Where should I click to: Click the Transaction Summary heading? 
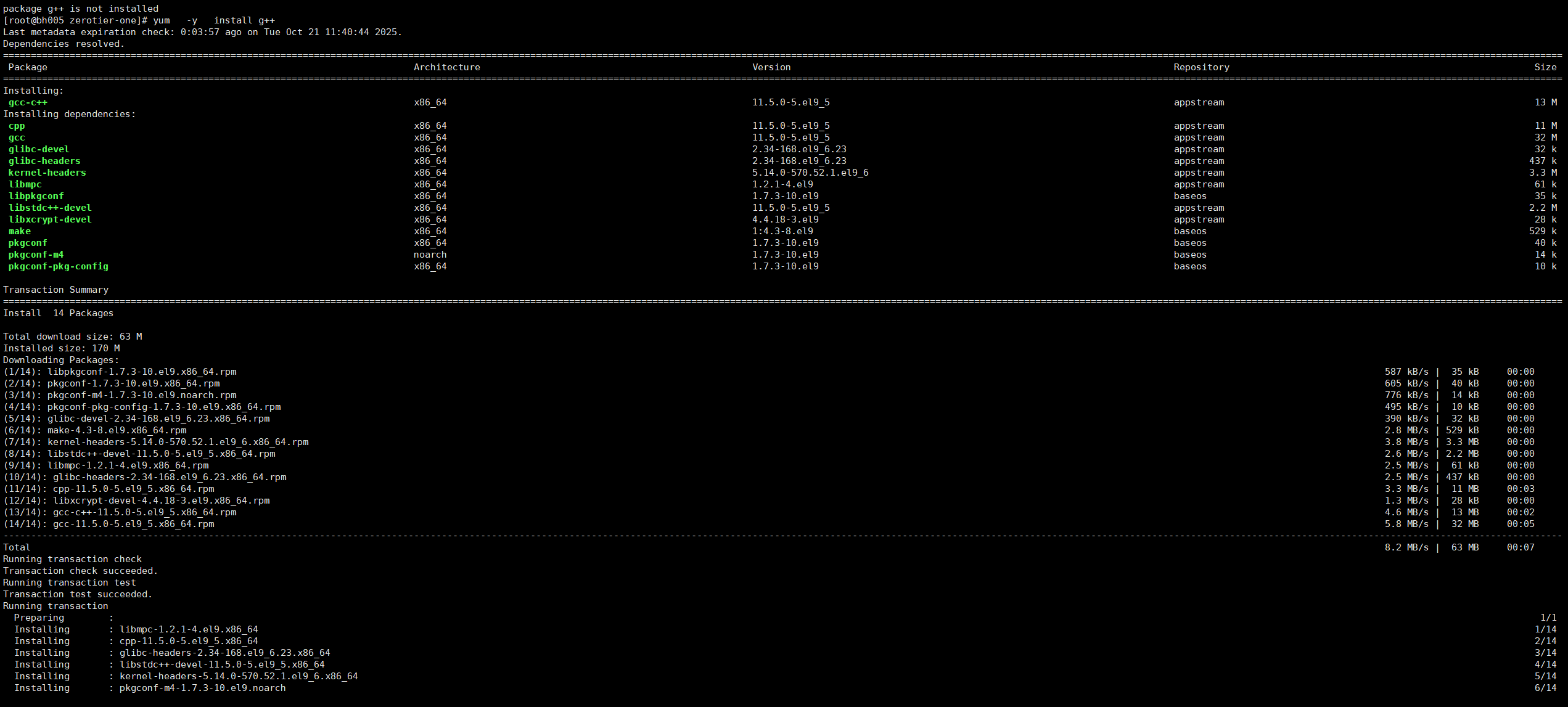coord(55,290)
